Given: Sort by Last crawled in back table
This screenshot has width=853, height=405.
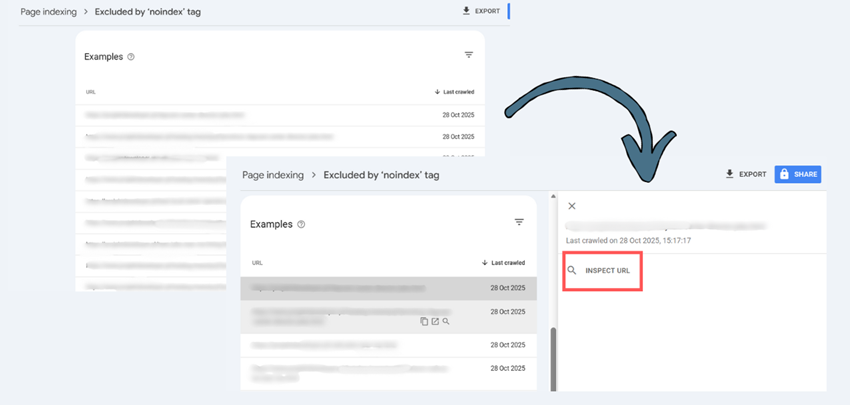Looking at the screenshot, I should pyautogui.click(x=454, y=92).
